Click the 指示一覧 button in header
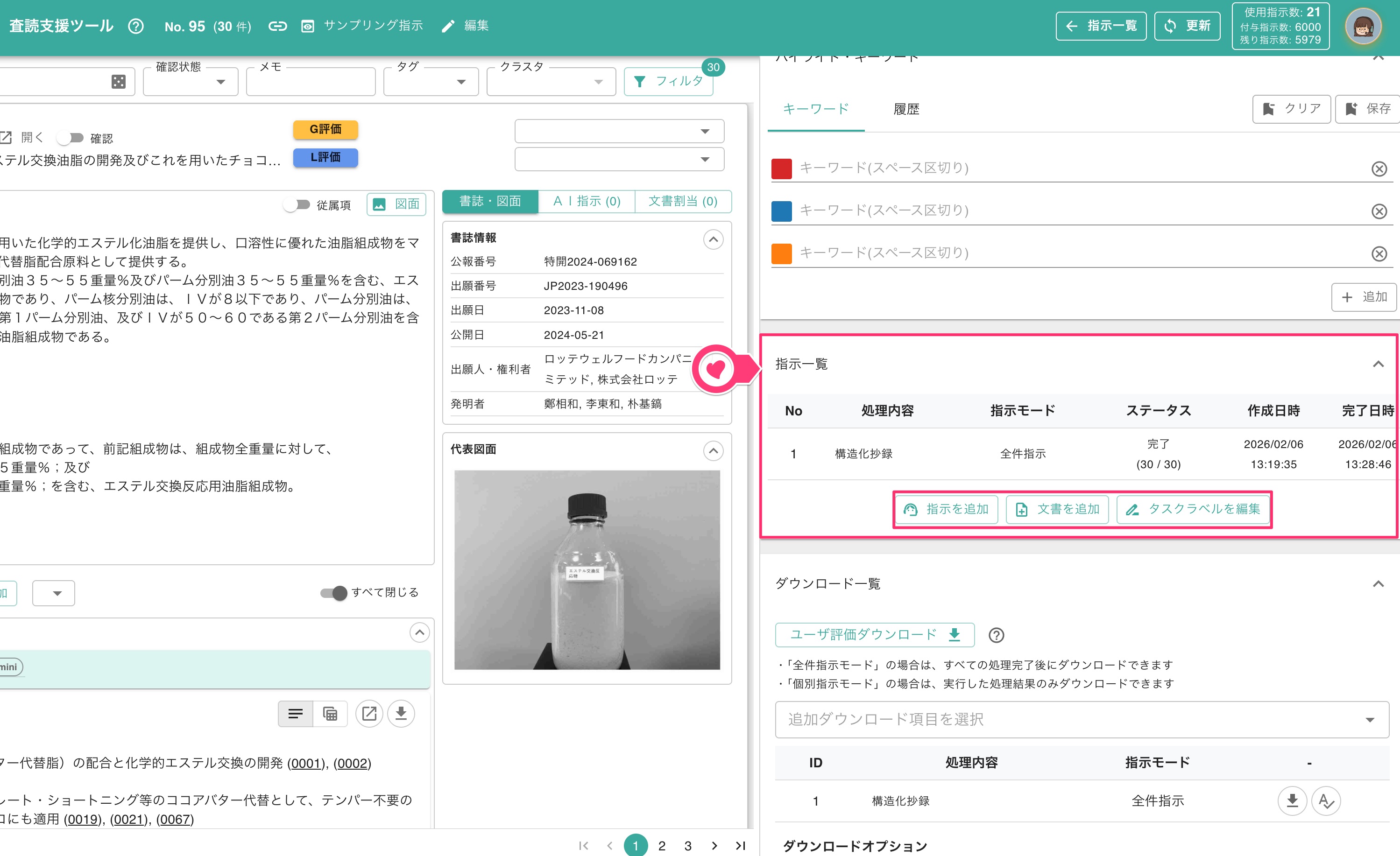Image resolution: width=1400 pixels, height=856 pixels. click(x=1101, y=26)
